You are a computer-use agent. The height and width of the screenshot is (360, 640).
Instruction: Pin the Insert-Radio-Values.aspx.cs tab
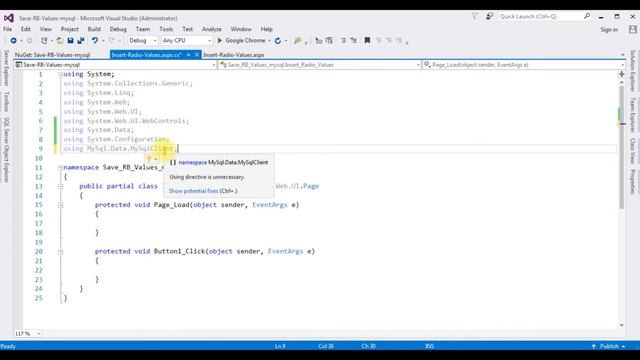coord(189,55)
